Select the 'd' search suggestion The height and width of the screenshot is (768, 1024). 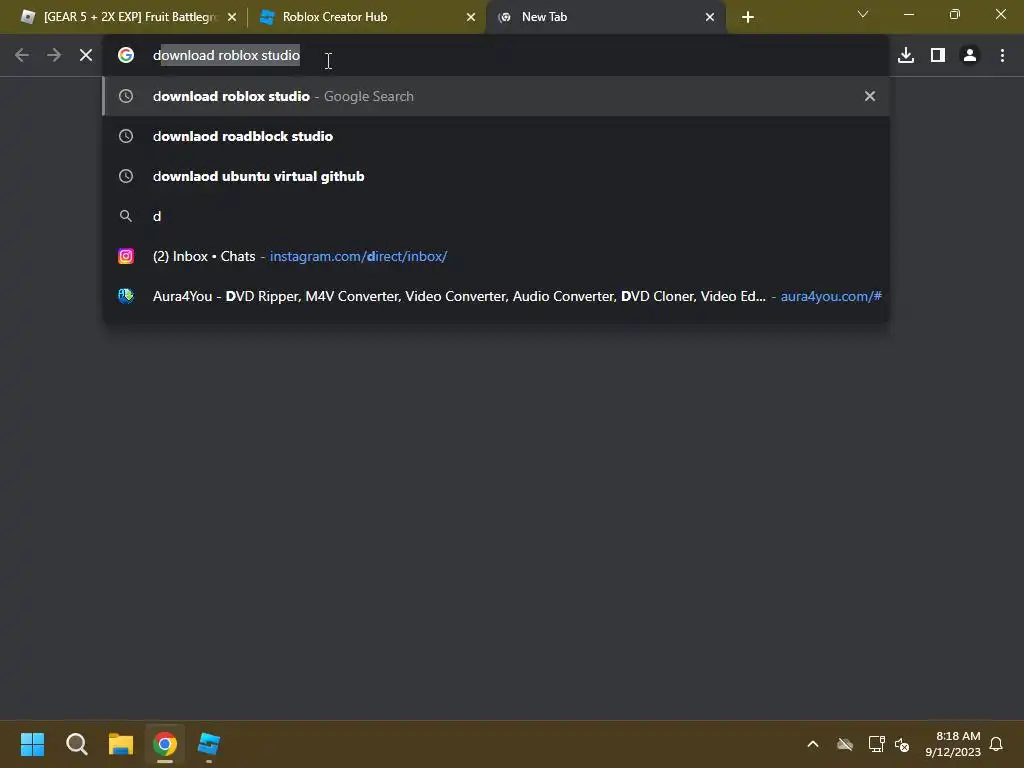point(496,216)
